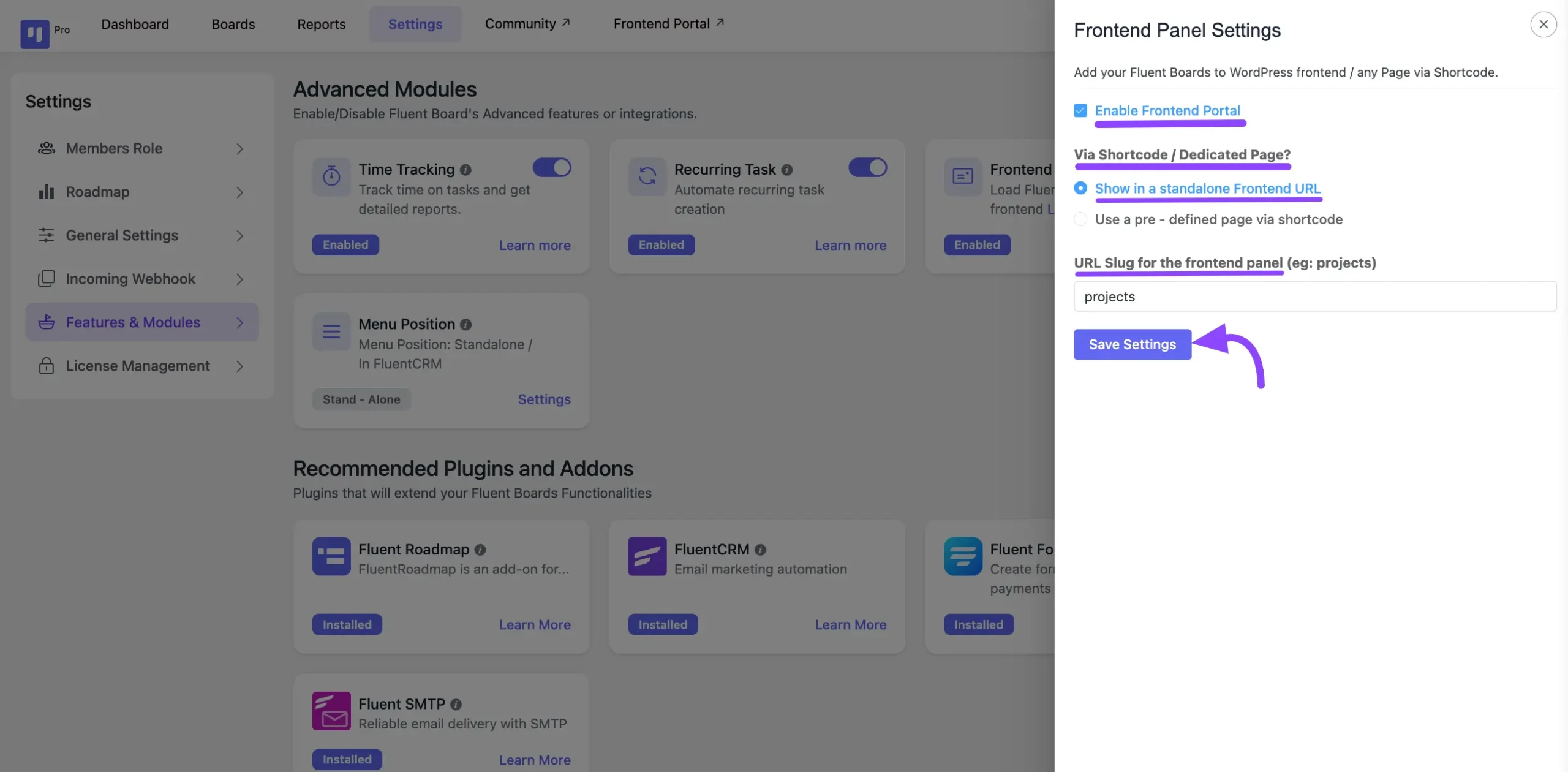Image resolution: width=1568 pixels, height=772 pixels.
Task: Open the Boards tab
Action: click(x=233, y=24)
